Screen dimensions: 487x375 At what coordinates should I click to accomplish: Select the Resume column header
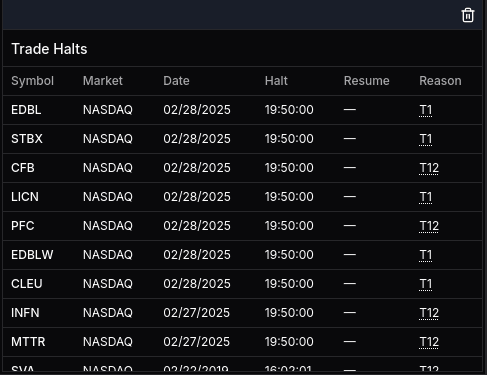tap(367, 81)
